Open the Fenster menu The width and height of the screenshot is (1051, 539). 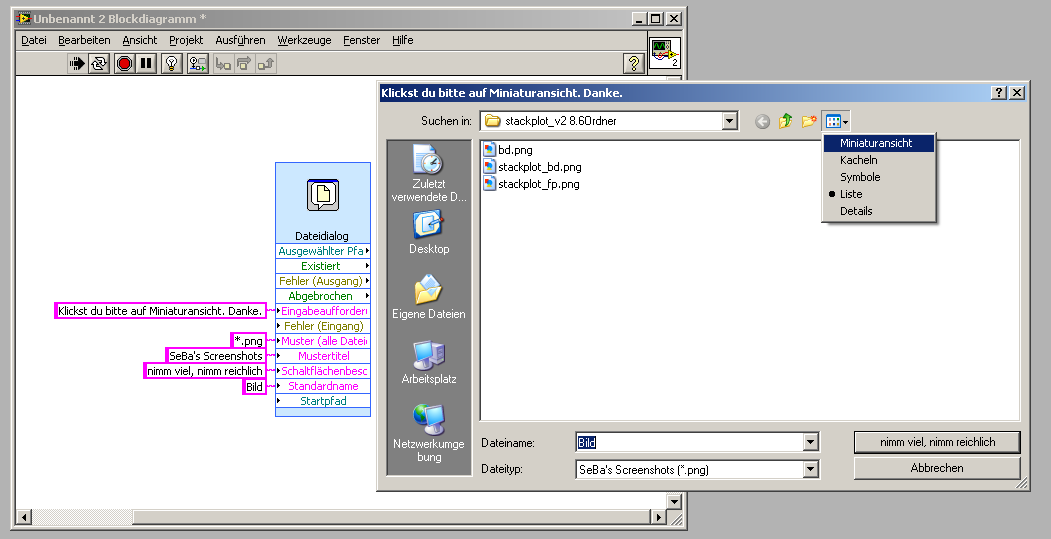pyautogui.click(x=361, y=40)
